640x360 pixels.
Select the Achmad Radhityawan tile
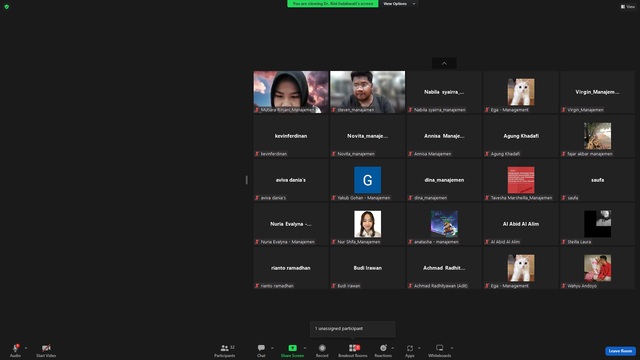pos(444,268)
